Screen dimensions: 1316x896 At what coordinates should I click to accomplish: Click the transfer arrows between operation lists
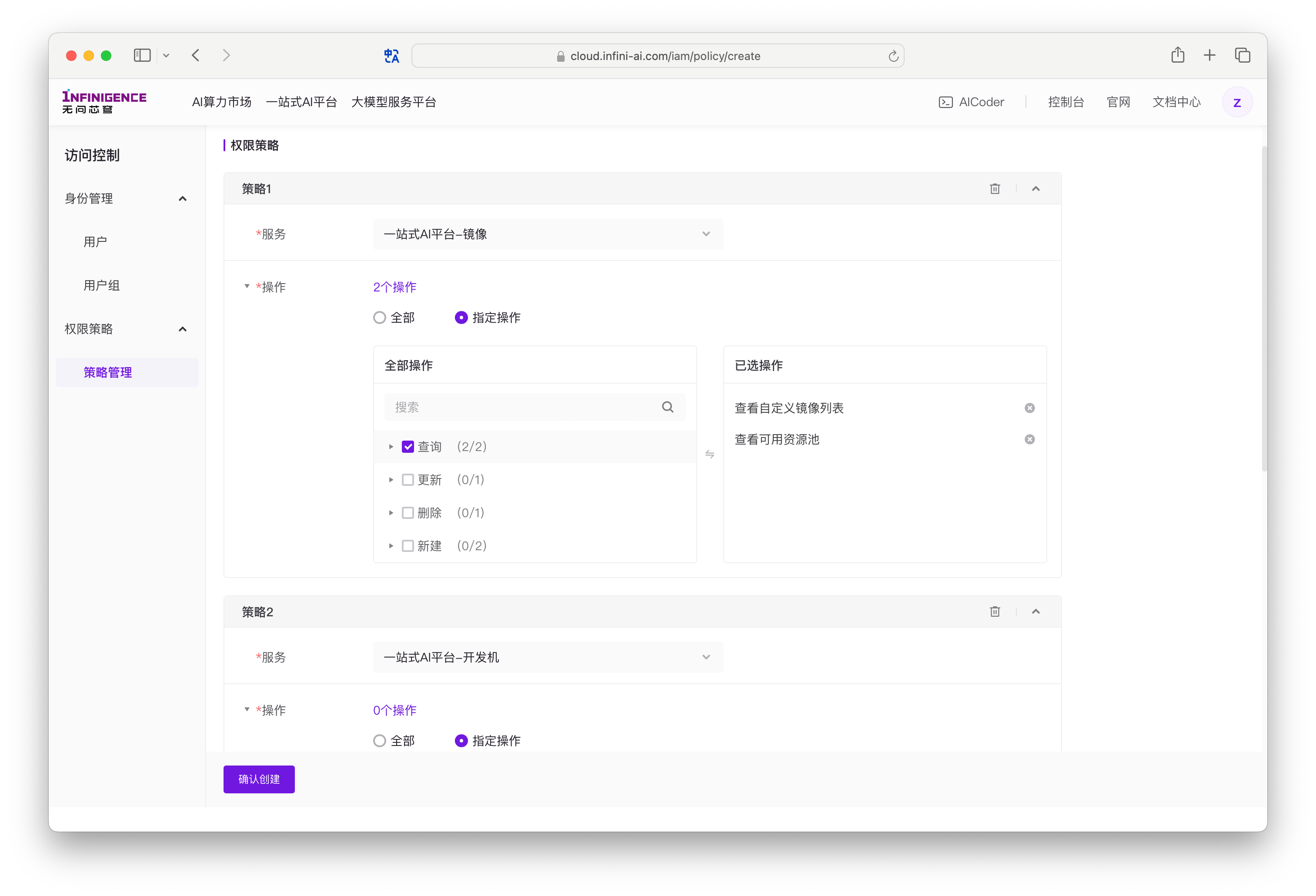709,454
